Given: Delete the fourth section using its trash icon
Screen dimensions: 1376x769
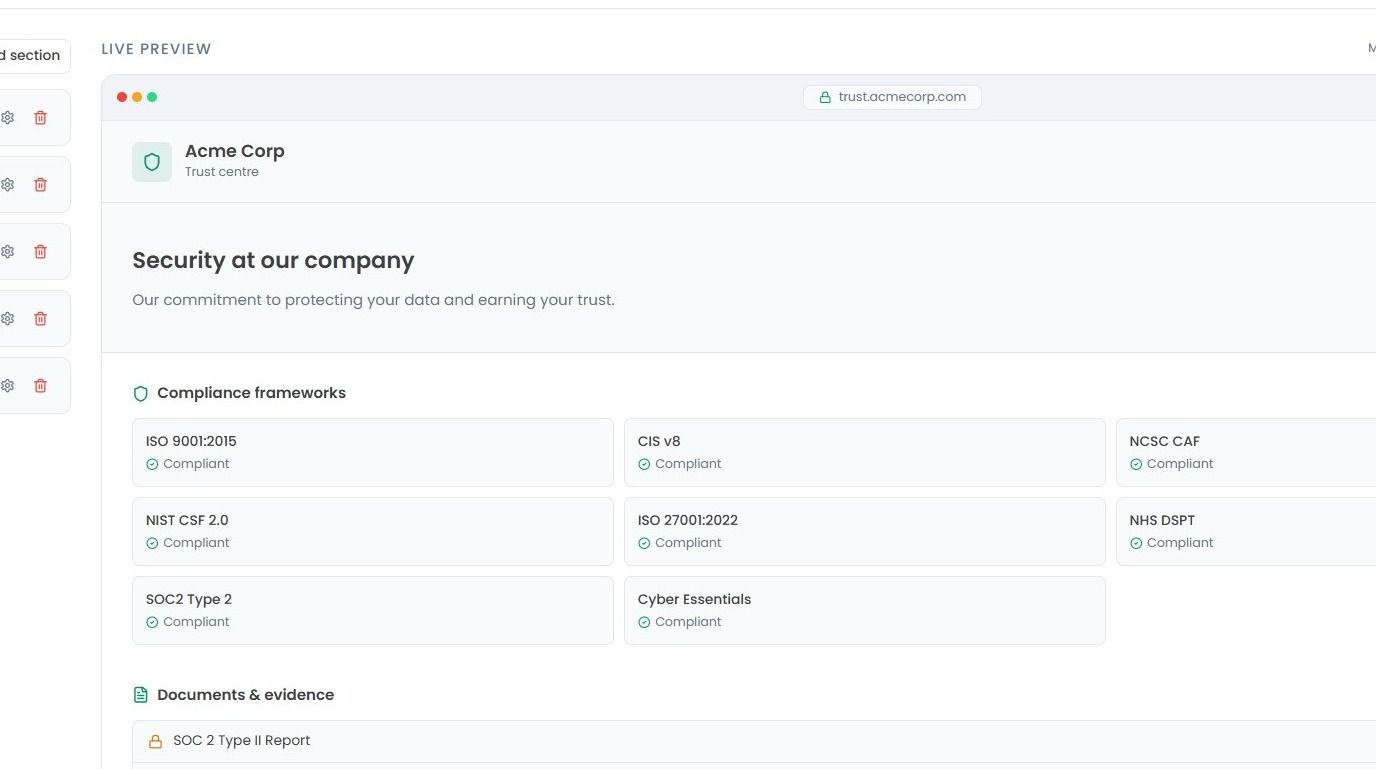Looking at the screenshot, I should coord(41,319).
